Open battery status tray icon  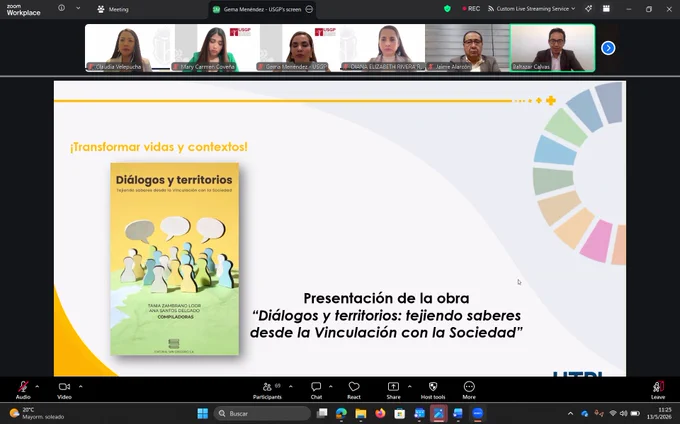tap(635, 414)
